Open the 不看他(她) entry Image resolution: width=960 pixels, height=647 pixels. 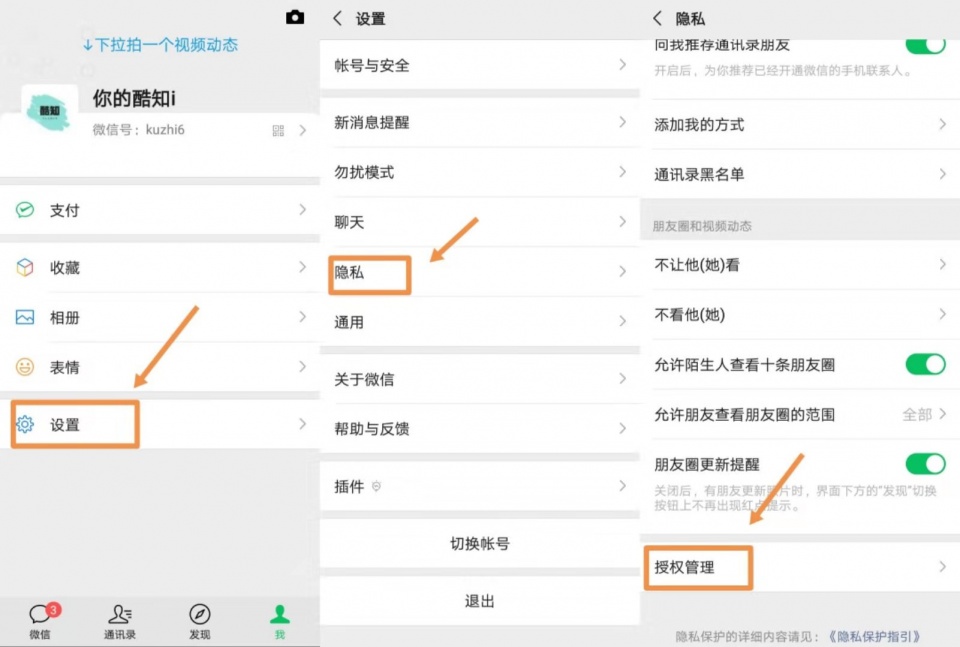pyautogui.click(x=800, y=315)
